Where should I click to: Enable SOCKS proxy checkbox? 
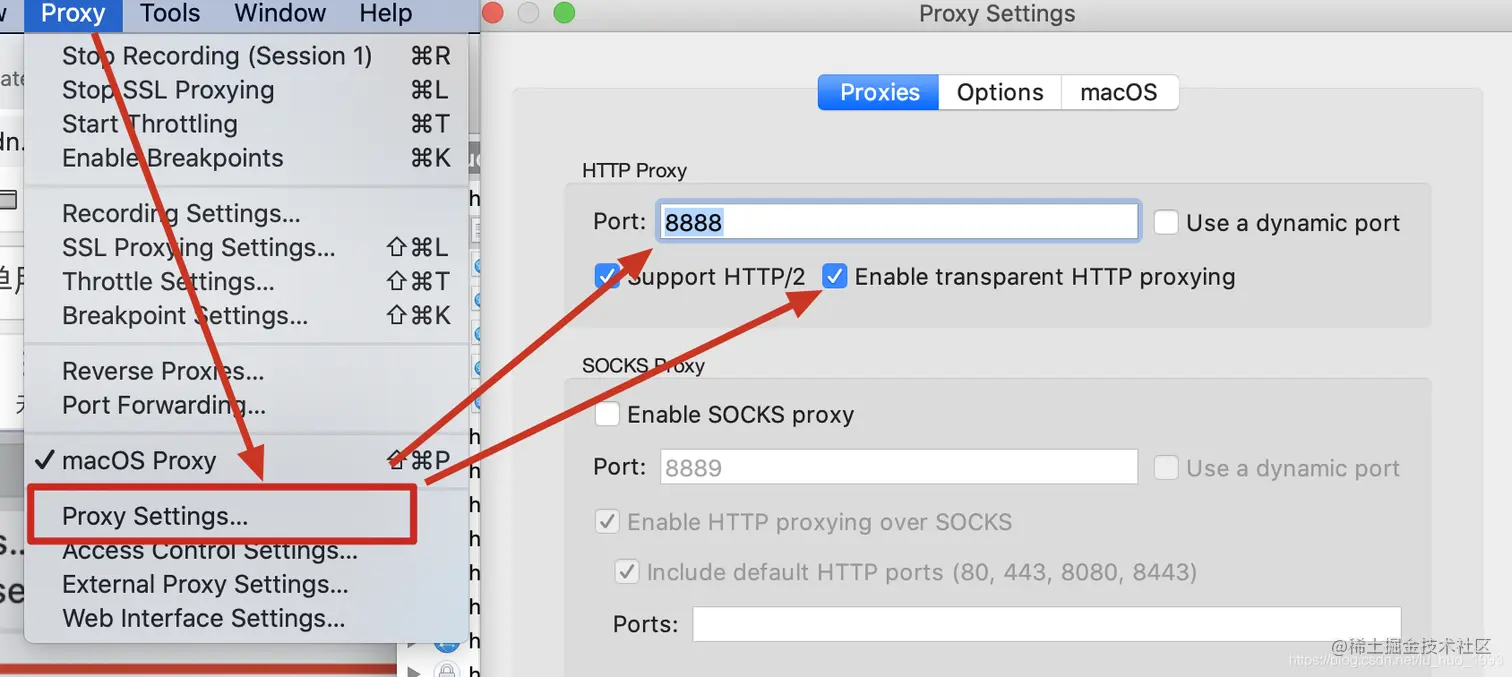607,414
